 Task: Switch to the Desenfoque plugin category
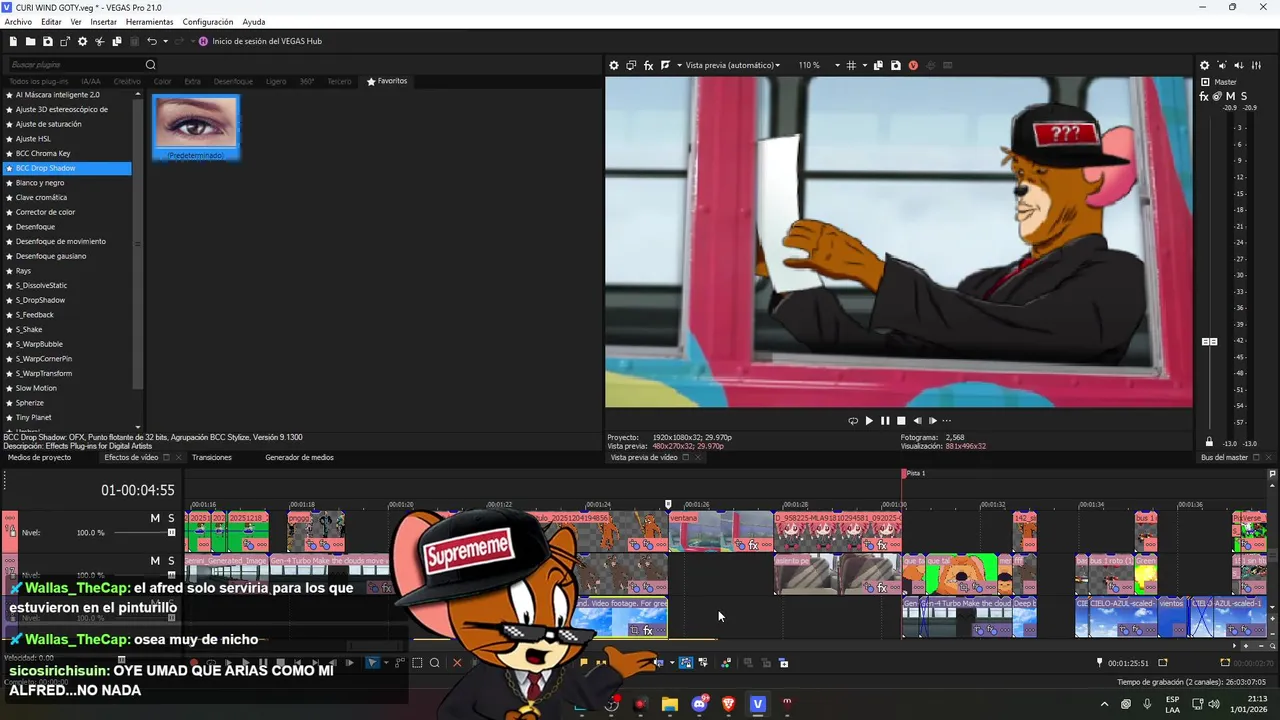pos(233,81)
